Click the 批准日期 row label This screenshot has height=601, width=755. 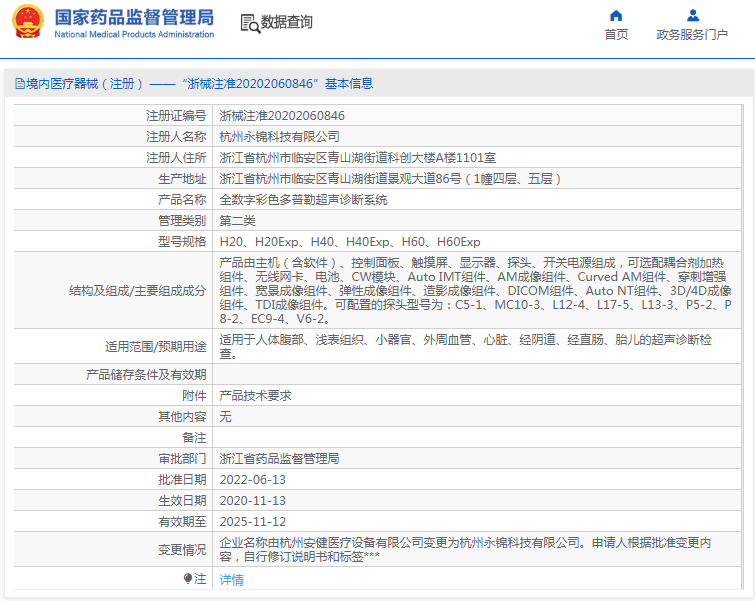click(182, 480)
